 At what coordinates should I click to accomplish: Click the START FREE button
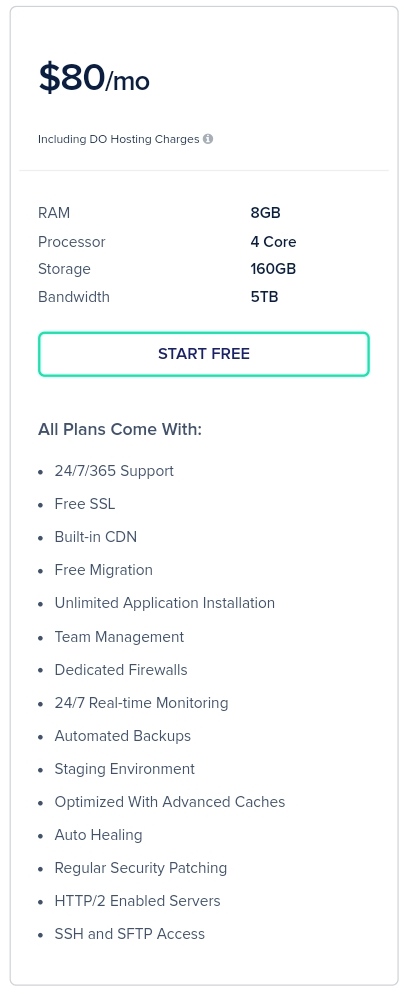pyautogui.click(x=204, y=354)
